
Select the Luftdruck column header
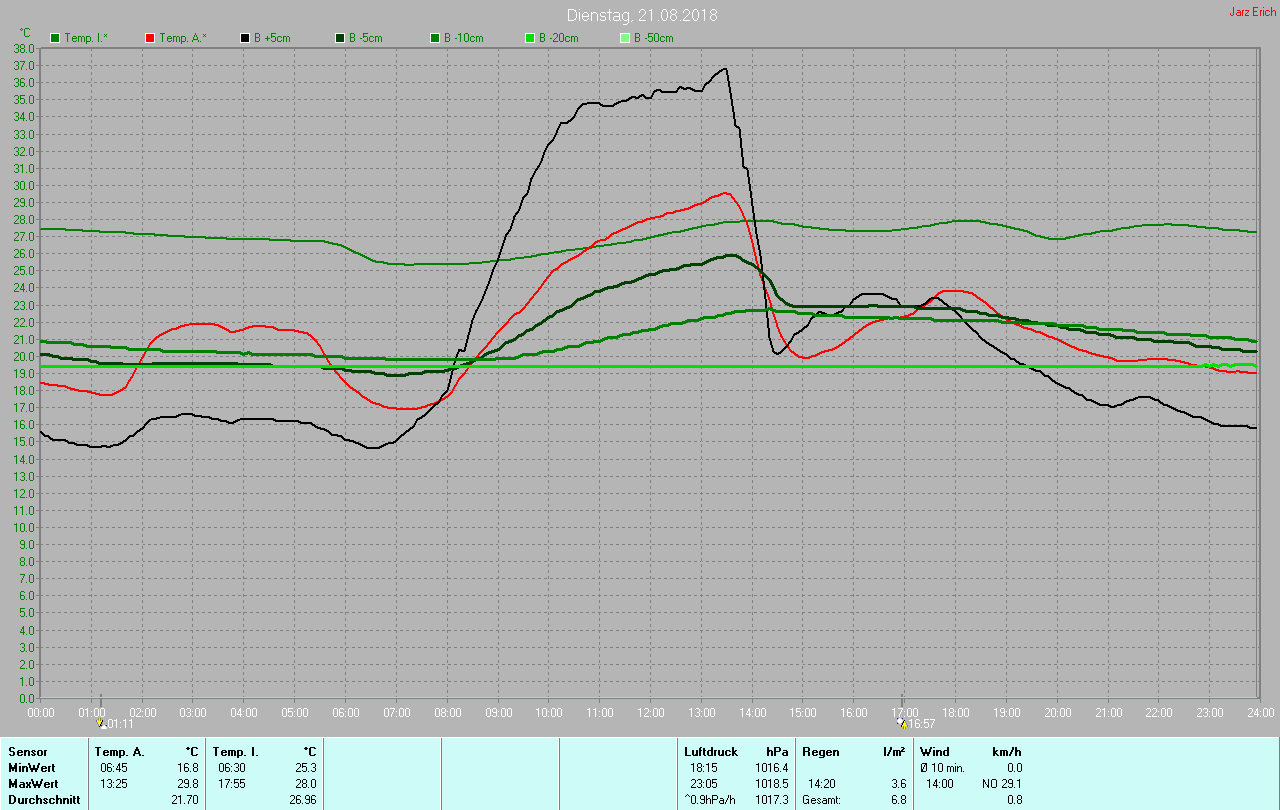coord(710,751)
